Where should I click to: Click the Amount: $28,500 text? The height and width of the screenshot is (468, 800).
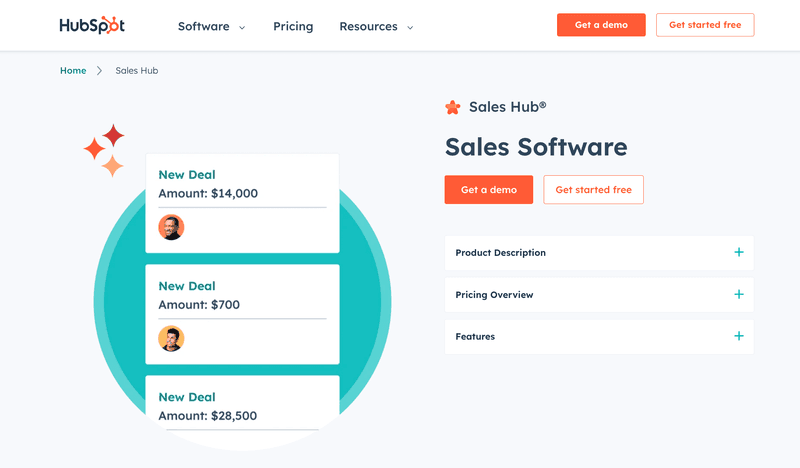click(x=208, y=416)
